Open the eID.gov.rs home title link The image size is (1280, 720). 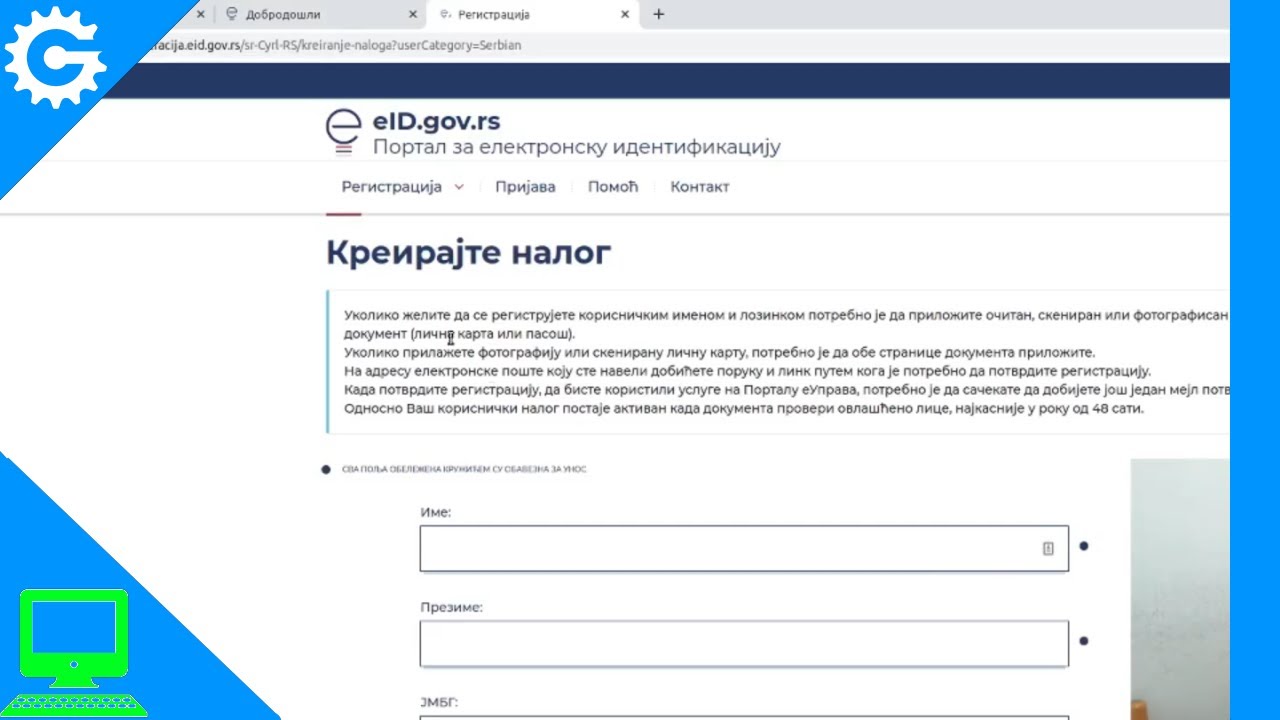[x=436, y=122]
